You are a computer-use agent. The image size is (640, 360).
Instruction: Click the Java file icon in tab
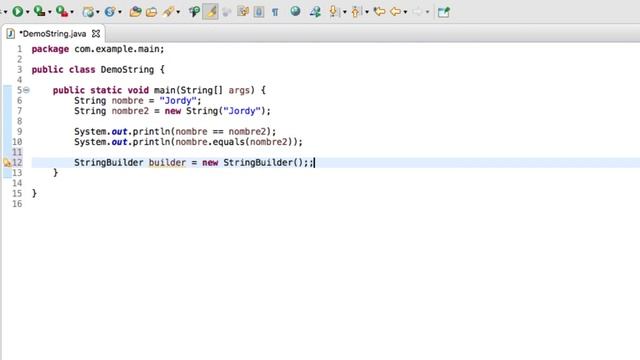[11, 34]
